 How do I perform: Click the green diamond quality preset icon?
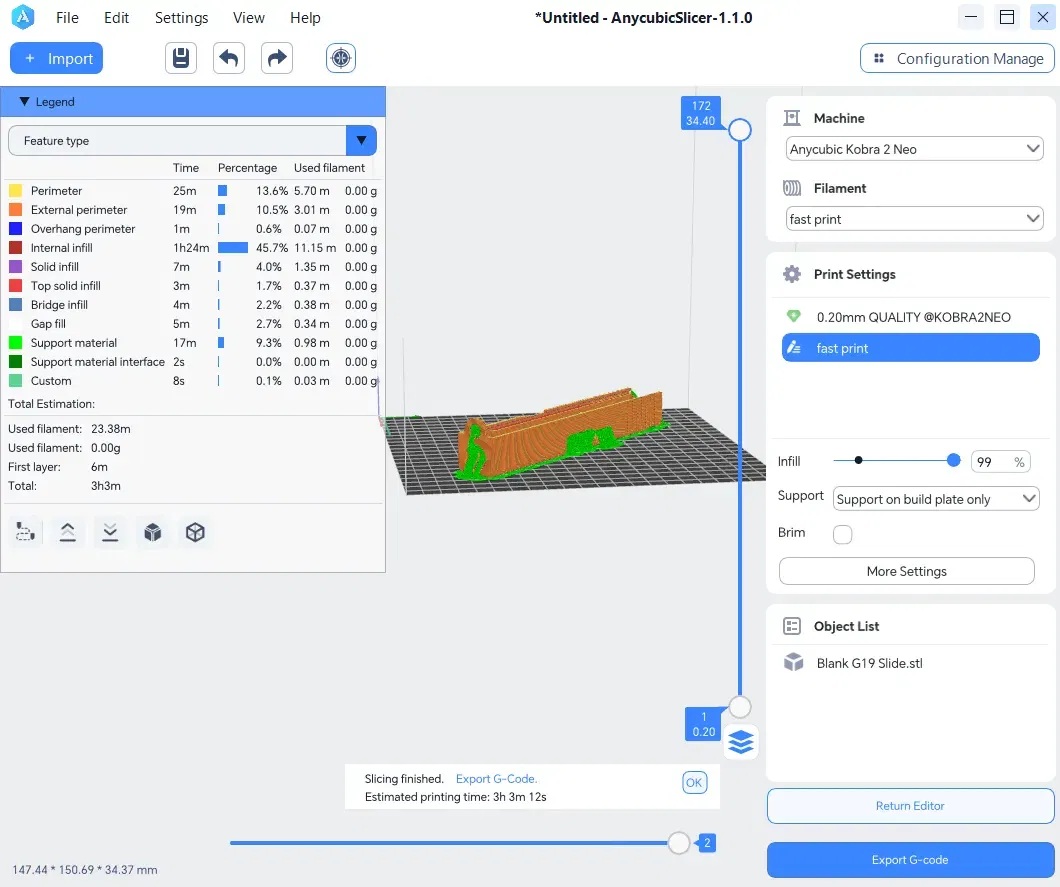click(x=794, y=316)
